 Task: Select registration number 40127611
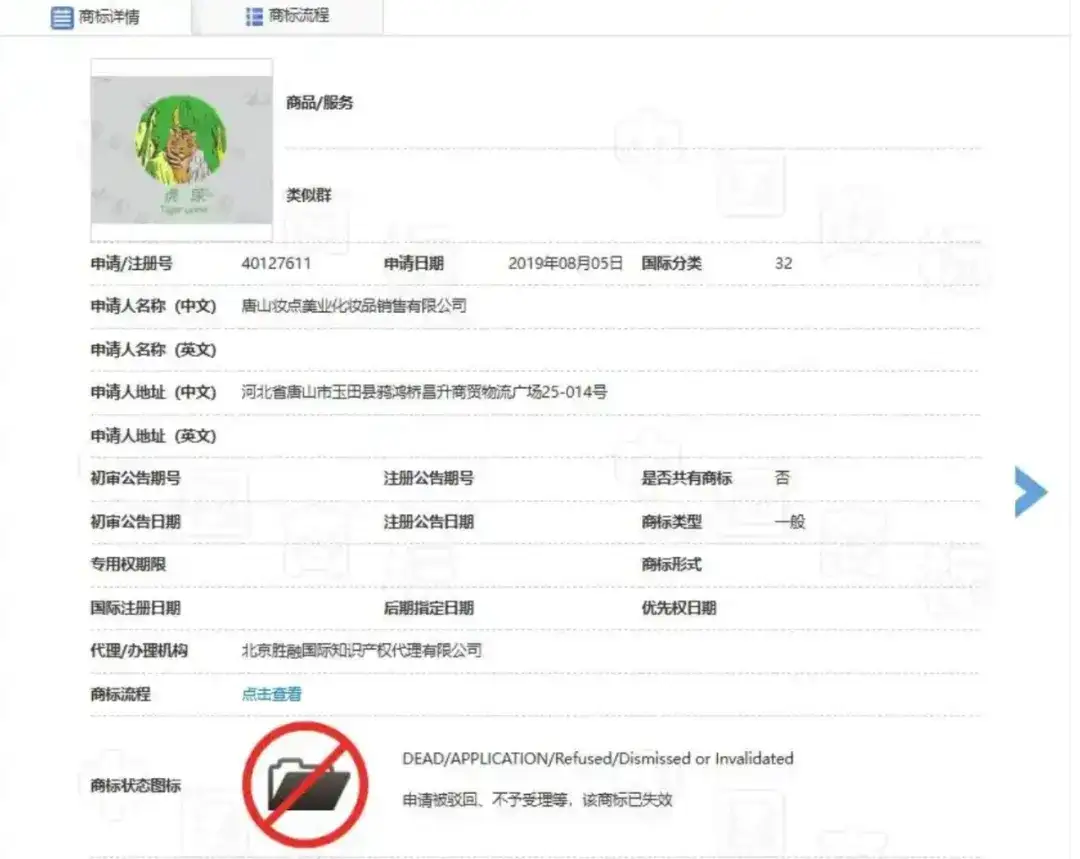[276, 263]
